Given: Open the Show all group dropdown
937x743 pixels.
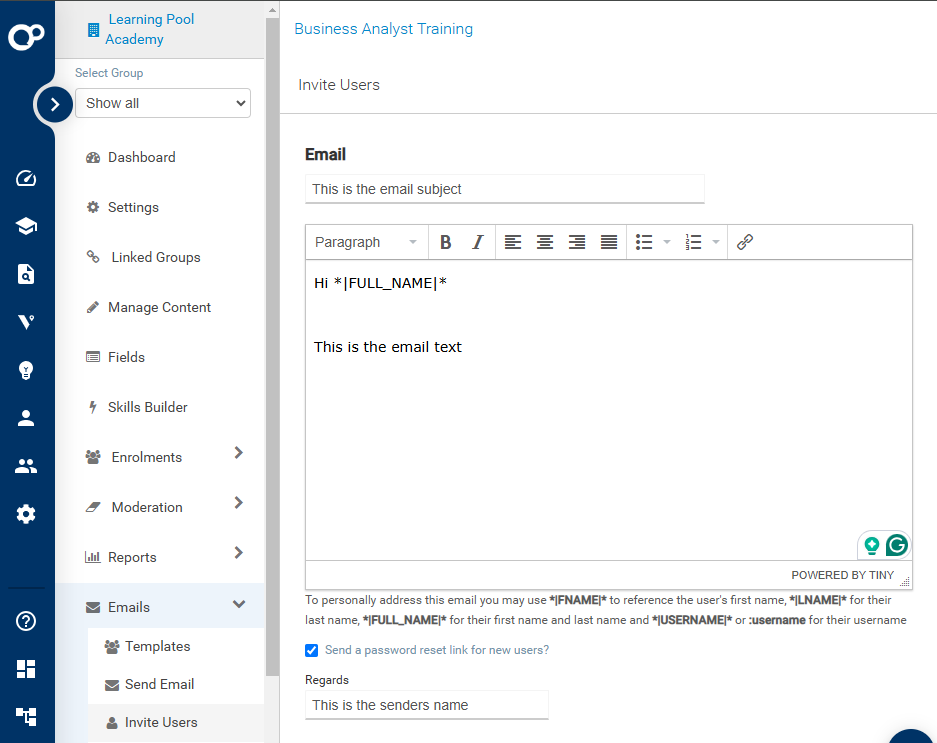Looking at the screenshot, I should (x=163, y=103).
